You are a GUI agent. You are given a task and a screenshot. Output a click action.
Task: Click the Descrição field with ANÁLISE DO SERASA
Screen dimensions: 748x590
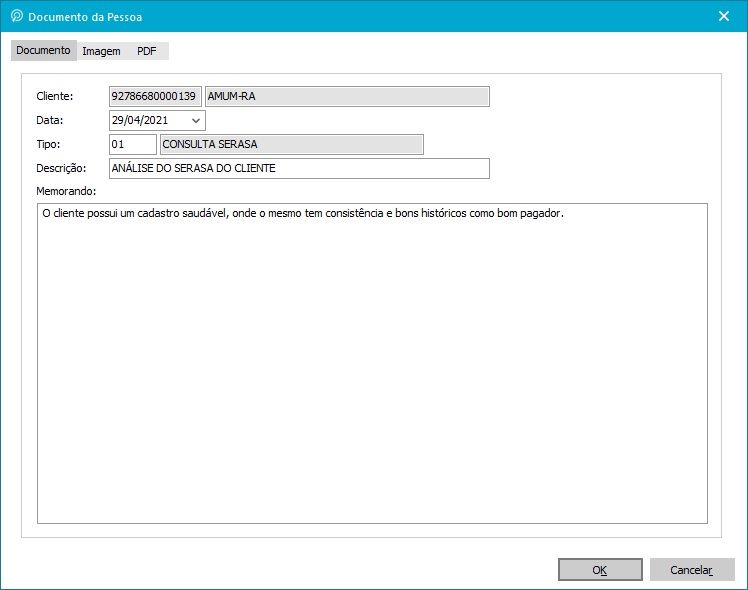pos(299,168)
